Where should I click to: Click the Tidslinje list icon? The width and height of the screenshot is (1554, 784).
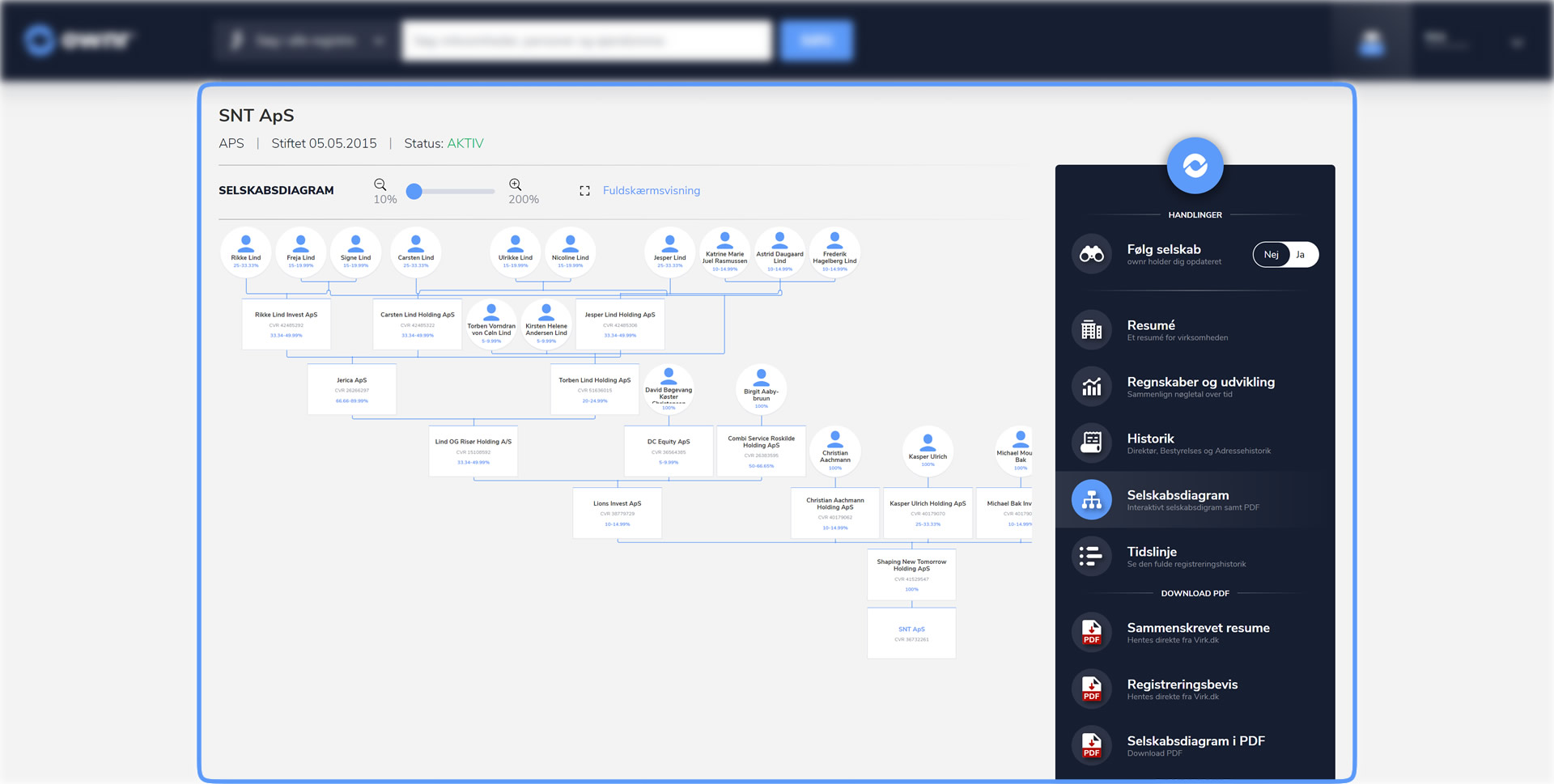(x=1092, y=557)
